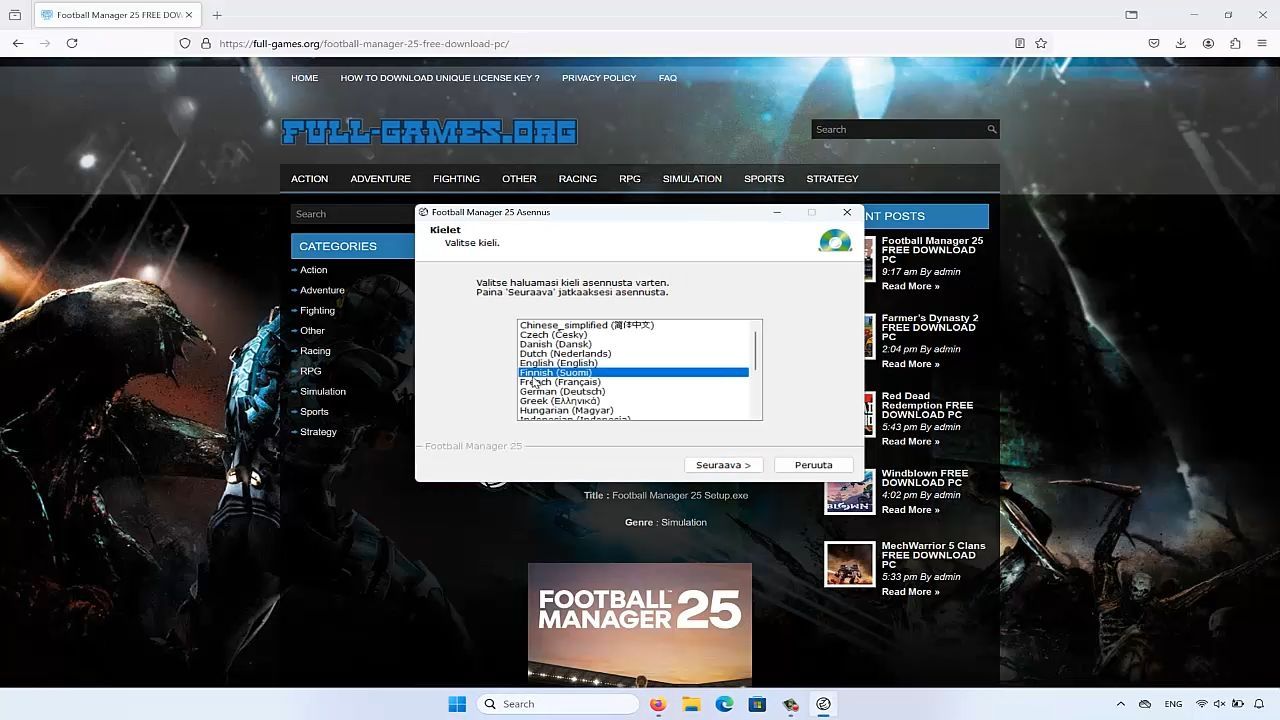The height and width of the screenshot is (720, 1280).
Task: Open the Firefox application hamburger menu
Action: (1262, 43)
